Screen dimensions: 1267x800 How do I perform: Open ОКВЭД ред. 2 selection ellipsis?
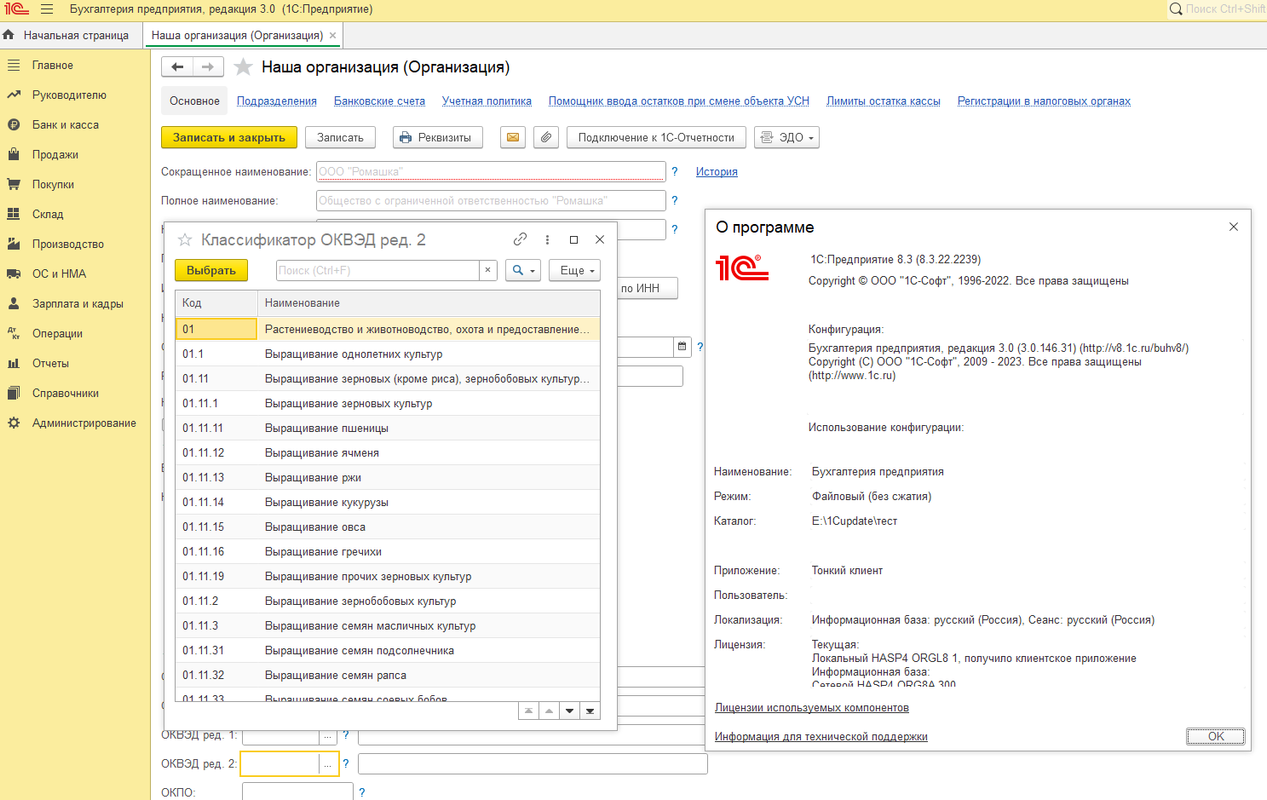329,765
